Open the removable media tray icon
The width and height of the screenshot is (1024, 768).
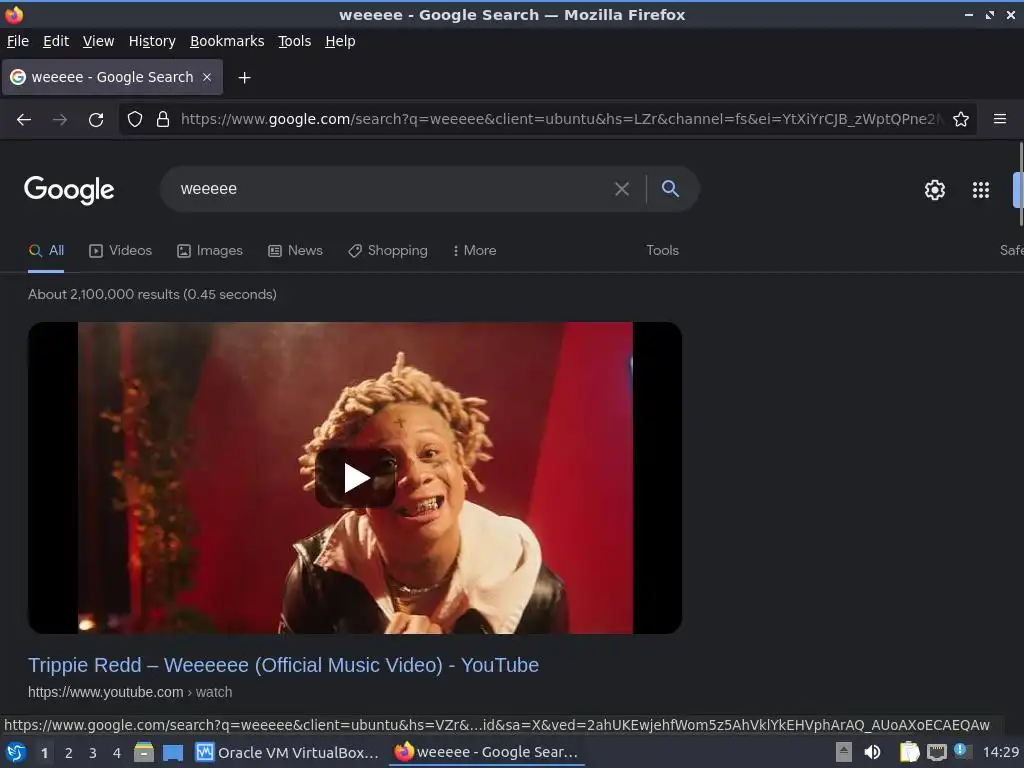844,753
